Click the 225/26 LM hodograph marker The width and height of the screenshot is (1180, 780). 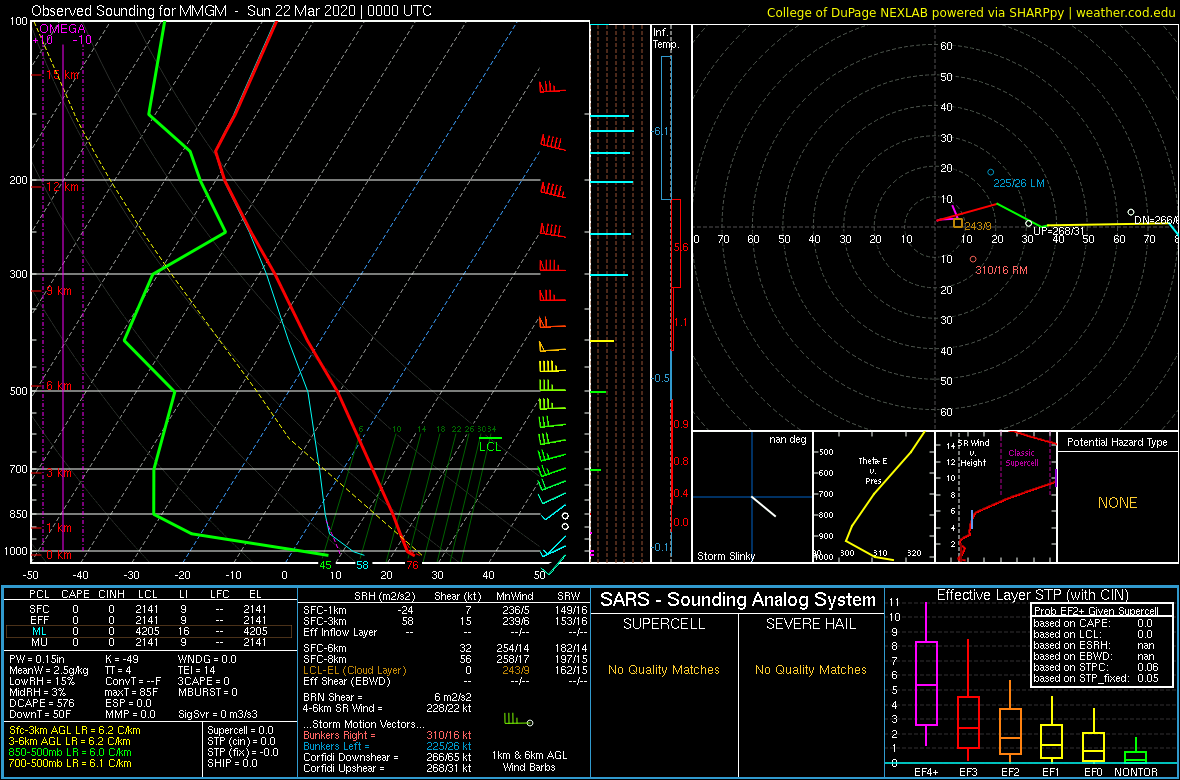991,172
